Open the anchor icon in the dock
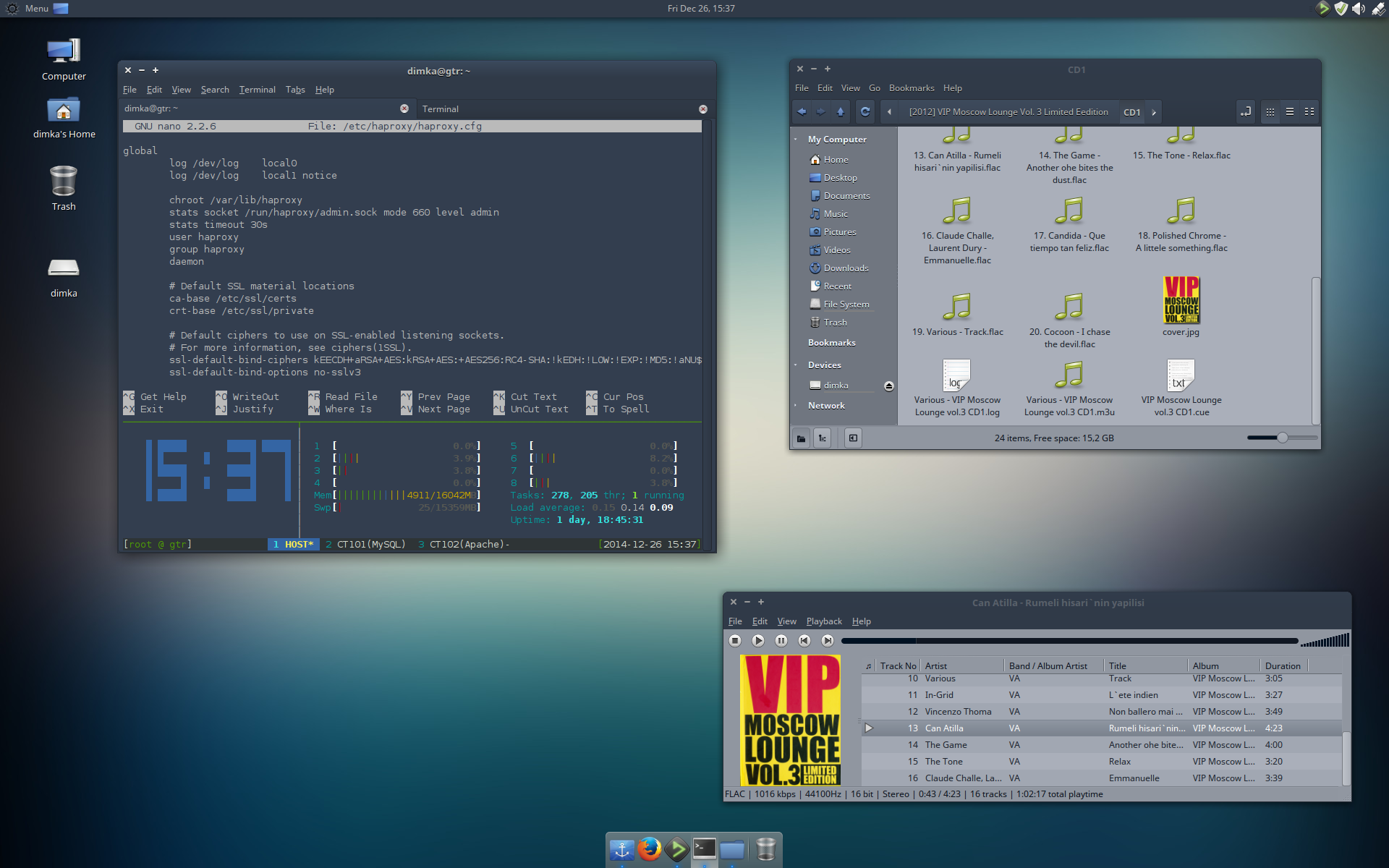The image size is (1389, 868). pos(621,849)
